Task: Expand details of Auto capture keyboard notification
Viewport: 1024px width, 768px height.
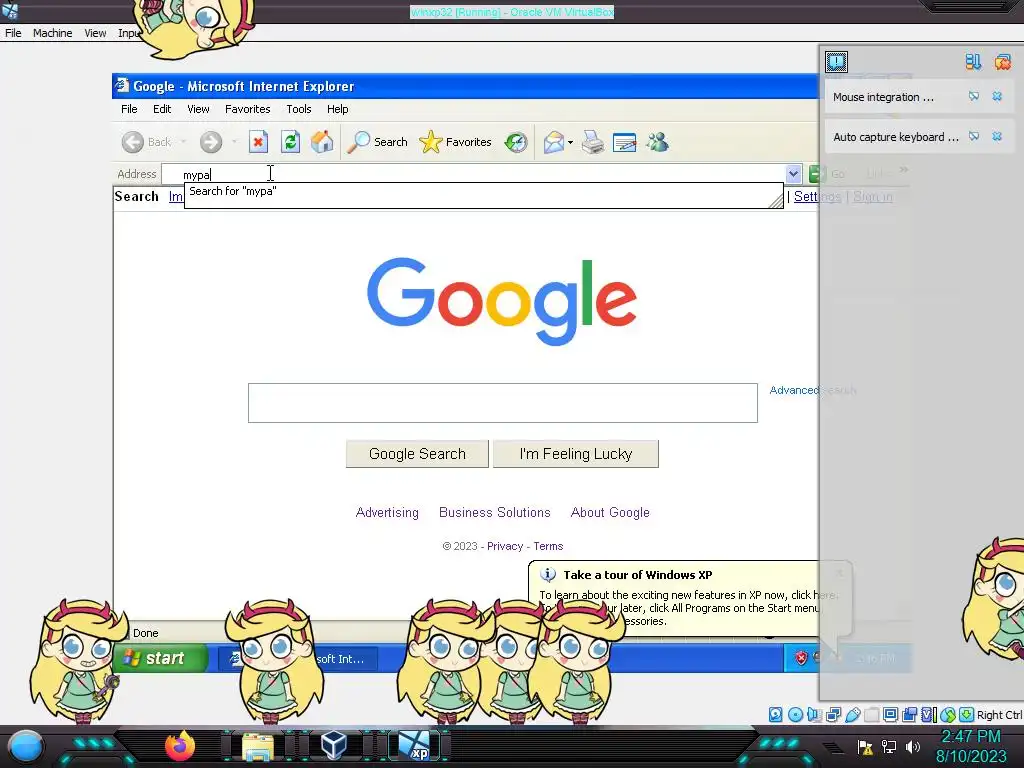Action: pyautogui.click(x=974, y=136)
